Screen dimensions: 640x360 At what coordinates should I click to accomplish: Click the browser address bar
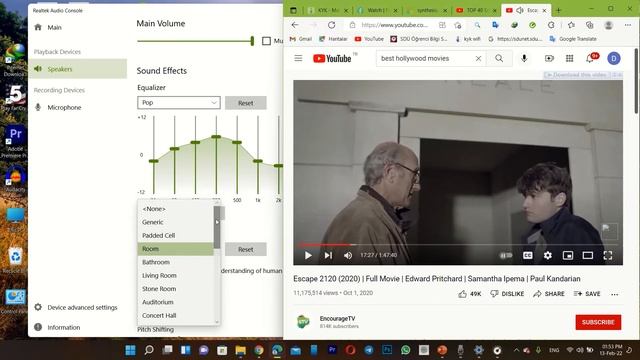click(x=395, y=25)
